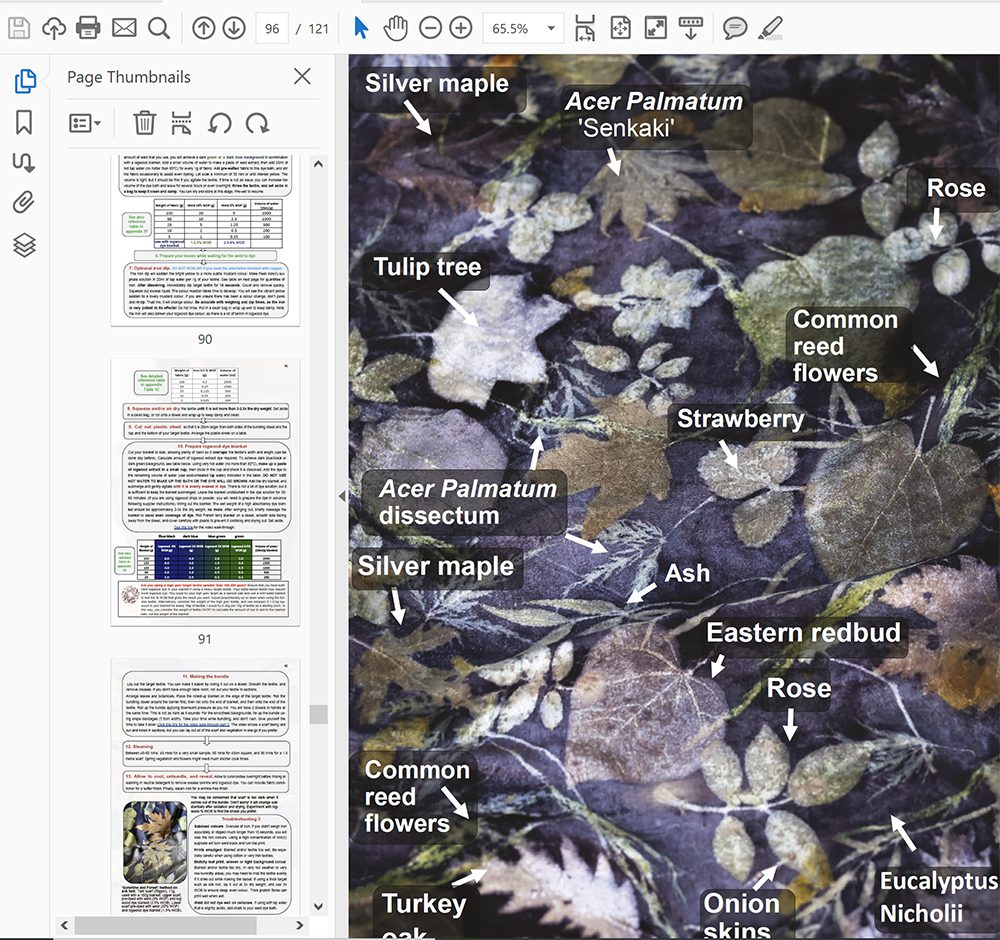Click thumbnail panel scroll up arrow

pyautogui.click(x=318, y=164)
